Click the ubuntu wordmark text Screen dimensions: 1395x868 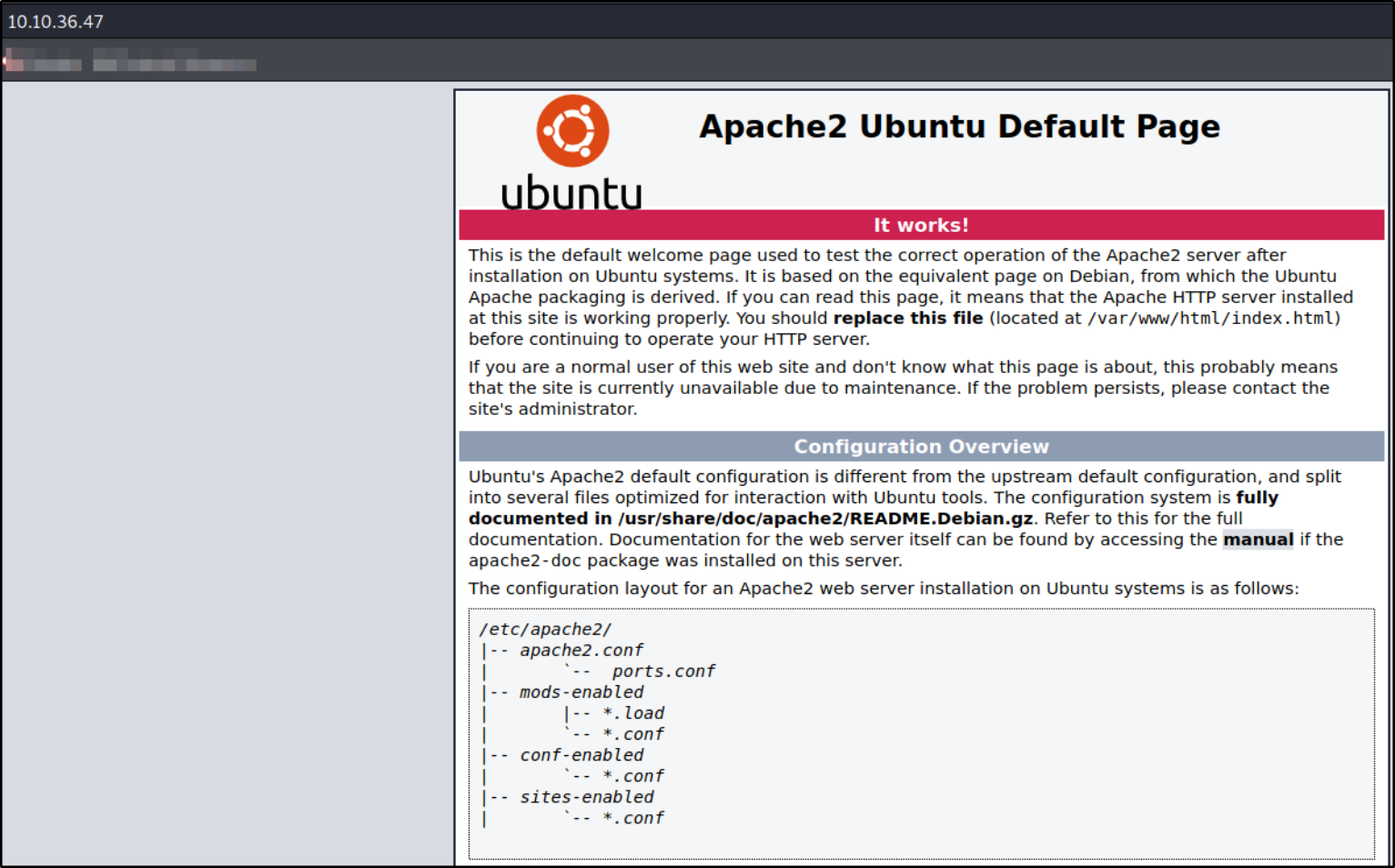(x=571, y=193)
